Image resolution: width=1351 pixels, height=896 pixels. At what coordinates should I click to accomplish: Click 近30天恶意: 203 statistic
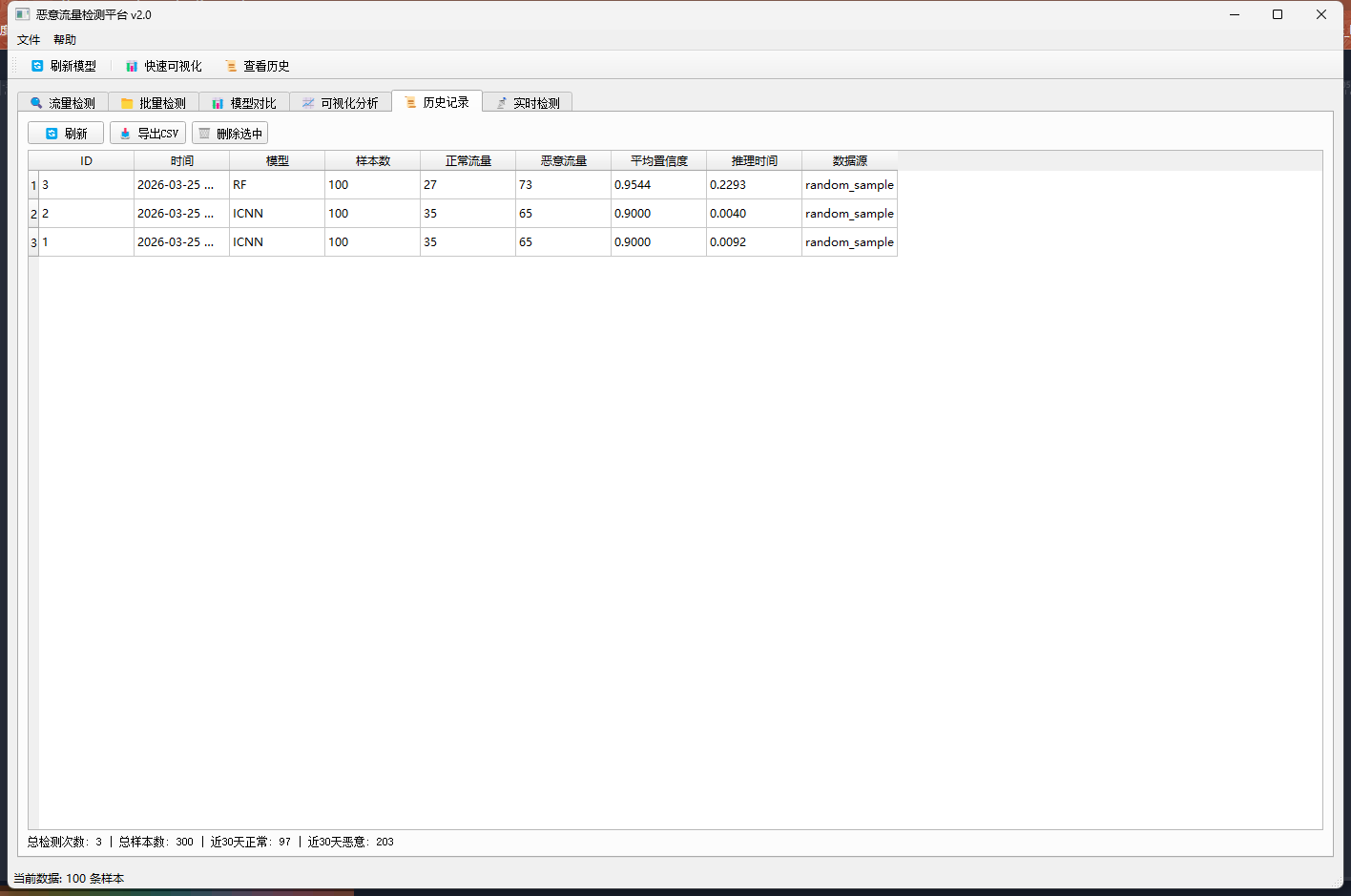pos(351,842)
